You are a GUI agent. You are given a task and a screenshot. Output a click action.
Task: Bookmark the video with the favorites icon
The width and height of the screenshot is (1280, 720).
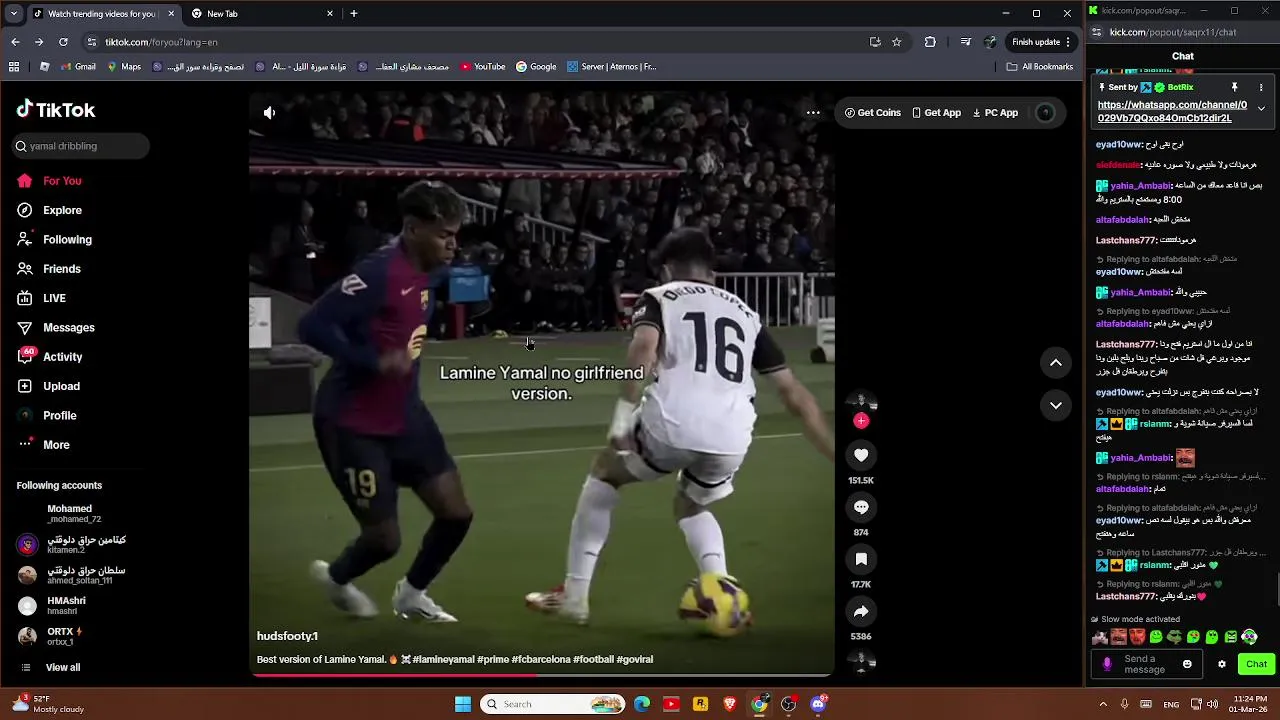point(861,560)
